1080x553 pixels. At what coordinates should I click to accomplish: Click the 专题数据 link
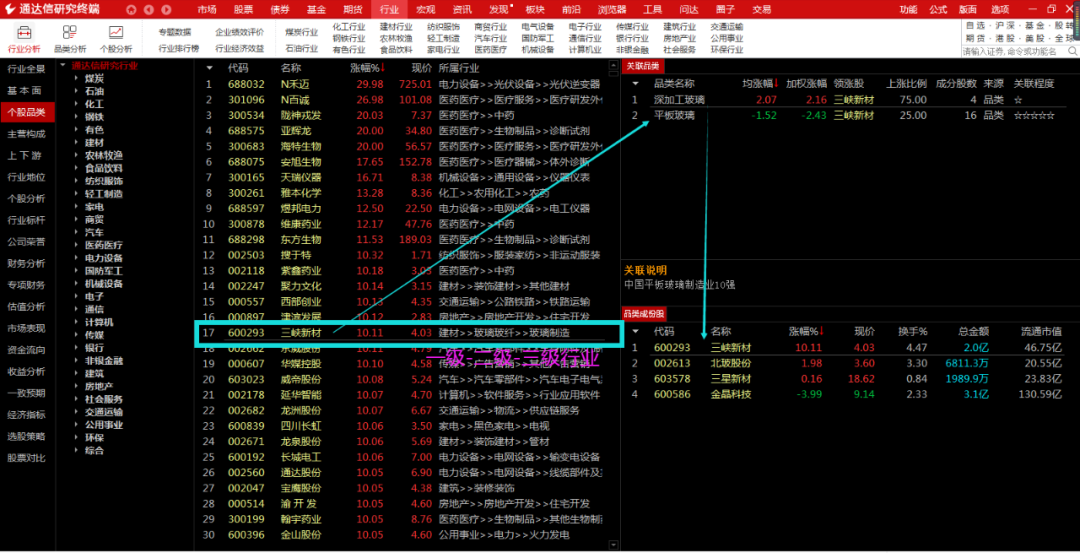174,32
